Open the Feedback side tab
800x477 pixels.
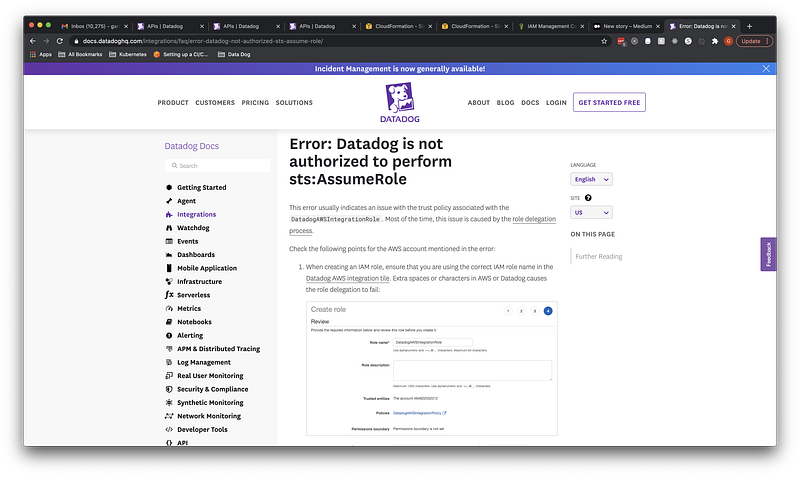click(768, 254)
